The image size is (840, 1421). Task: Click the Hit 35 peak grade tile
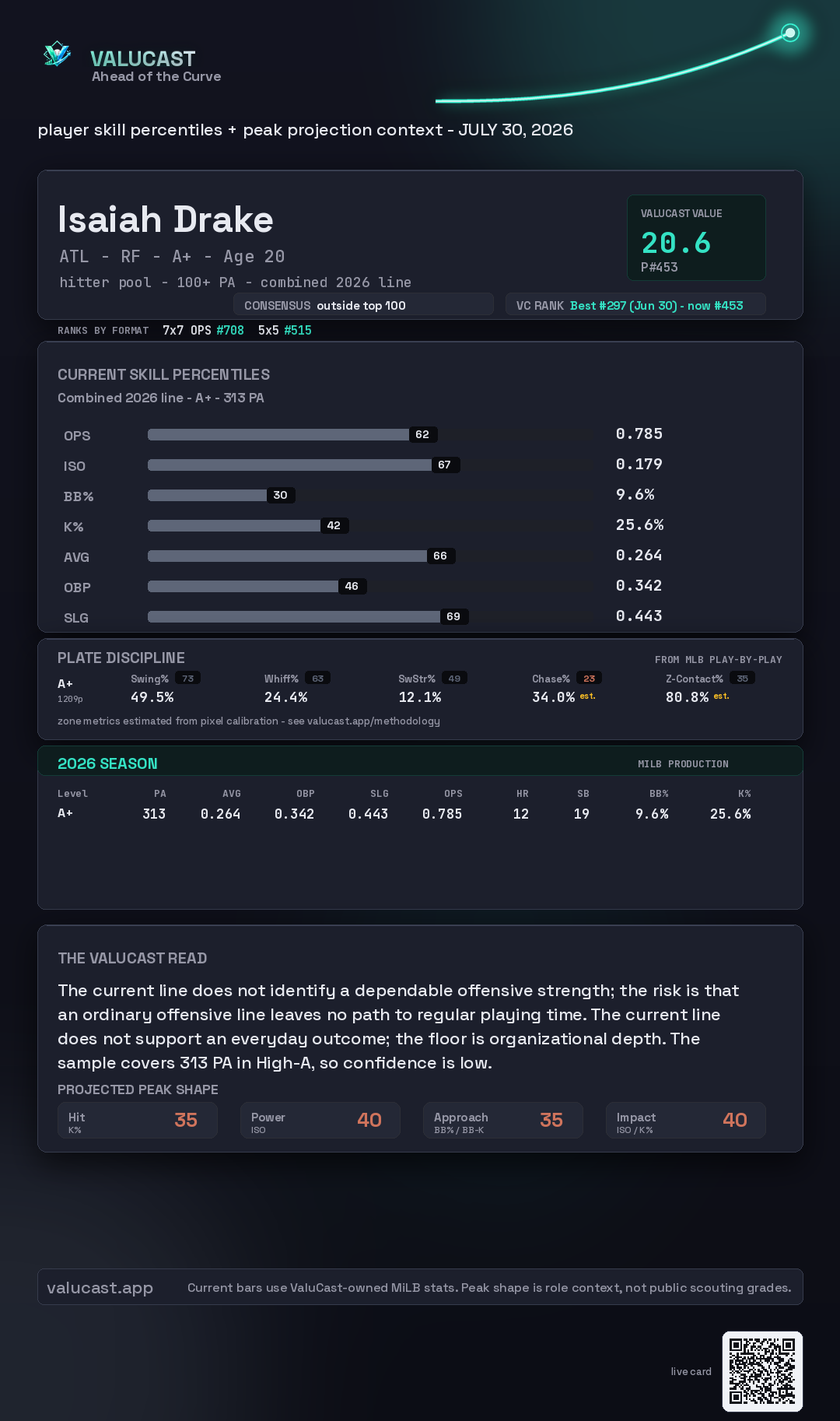tap(138, 1120)
